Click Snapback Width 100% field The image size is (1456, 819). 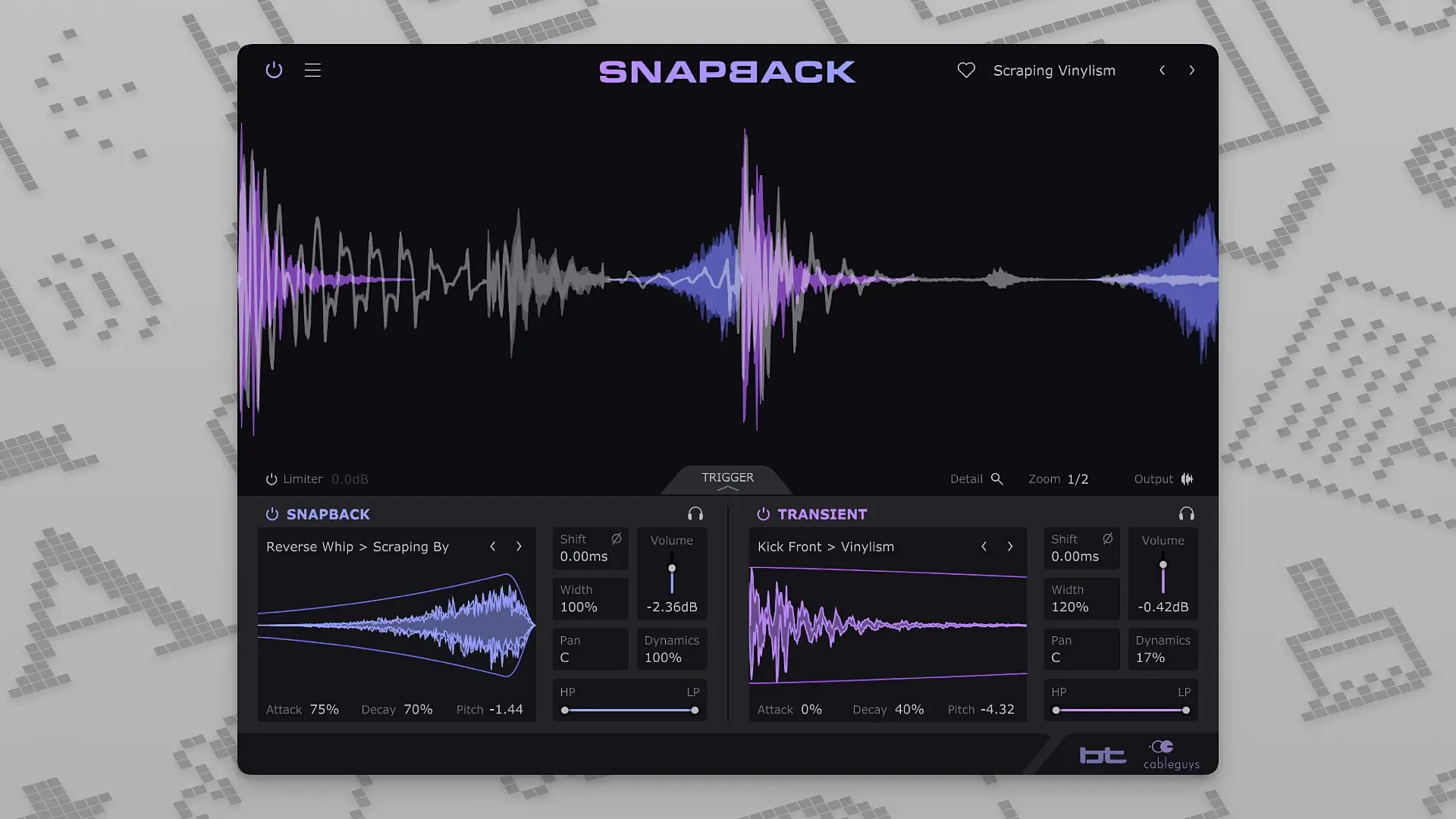591,598
